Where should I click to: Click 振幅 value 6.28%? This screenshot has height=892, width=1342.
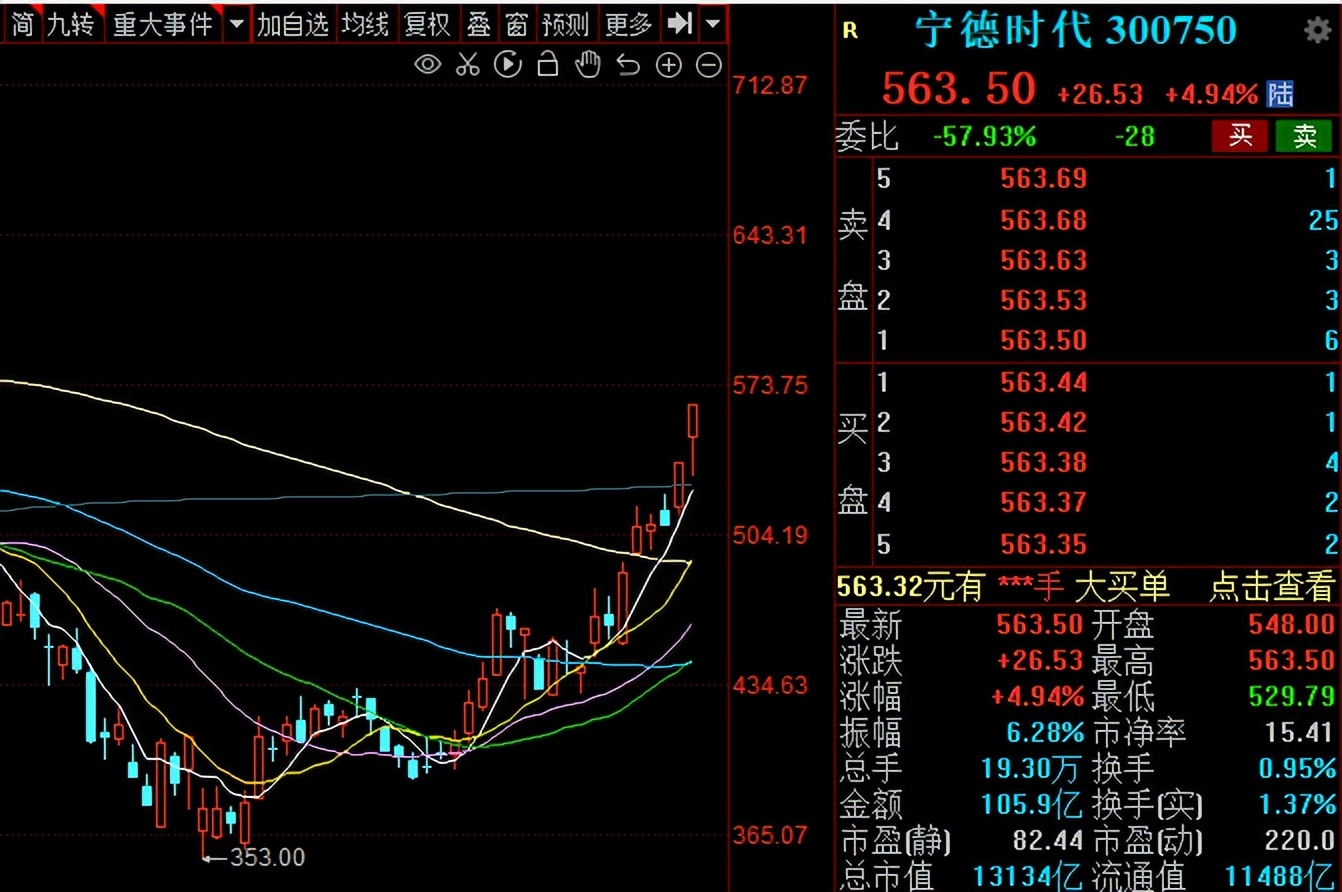[x=1044, y=732]
